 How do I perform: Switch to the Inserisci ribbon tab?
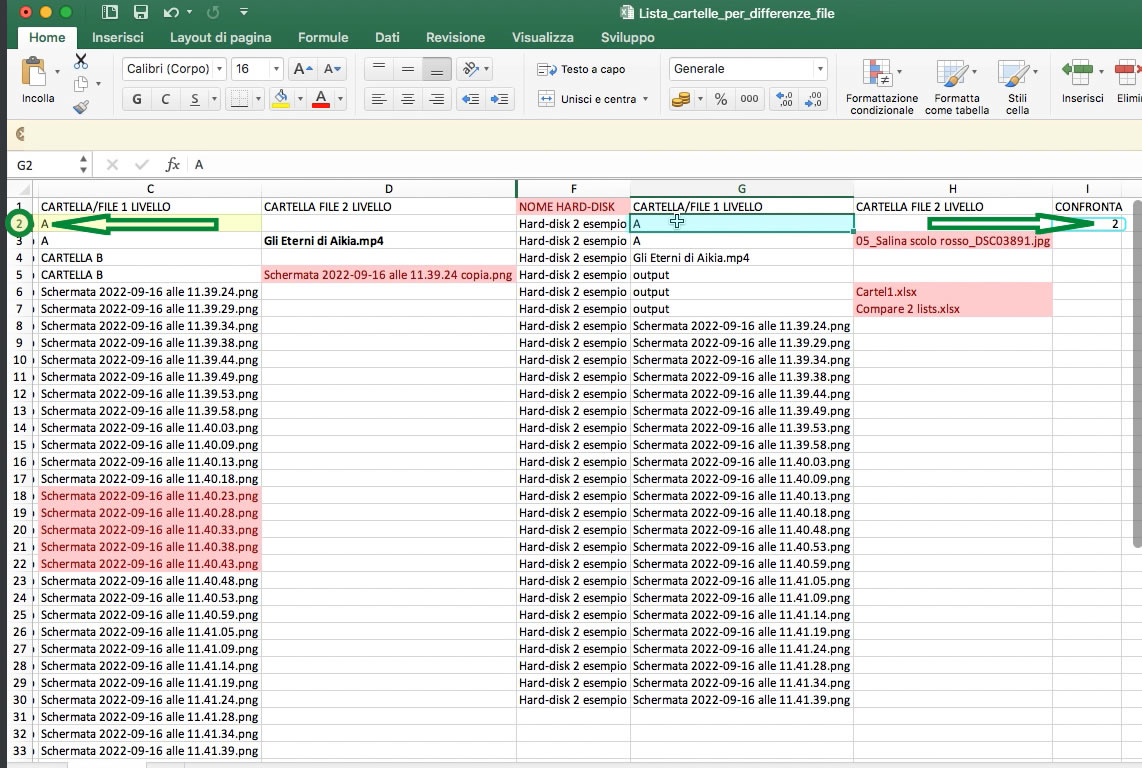click(117, 37)
